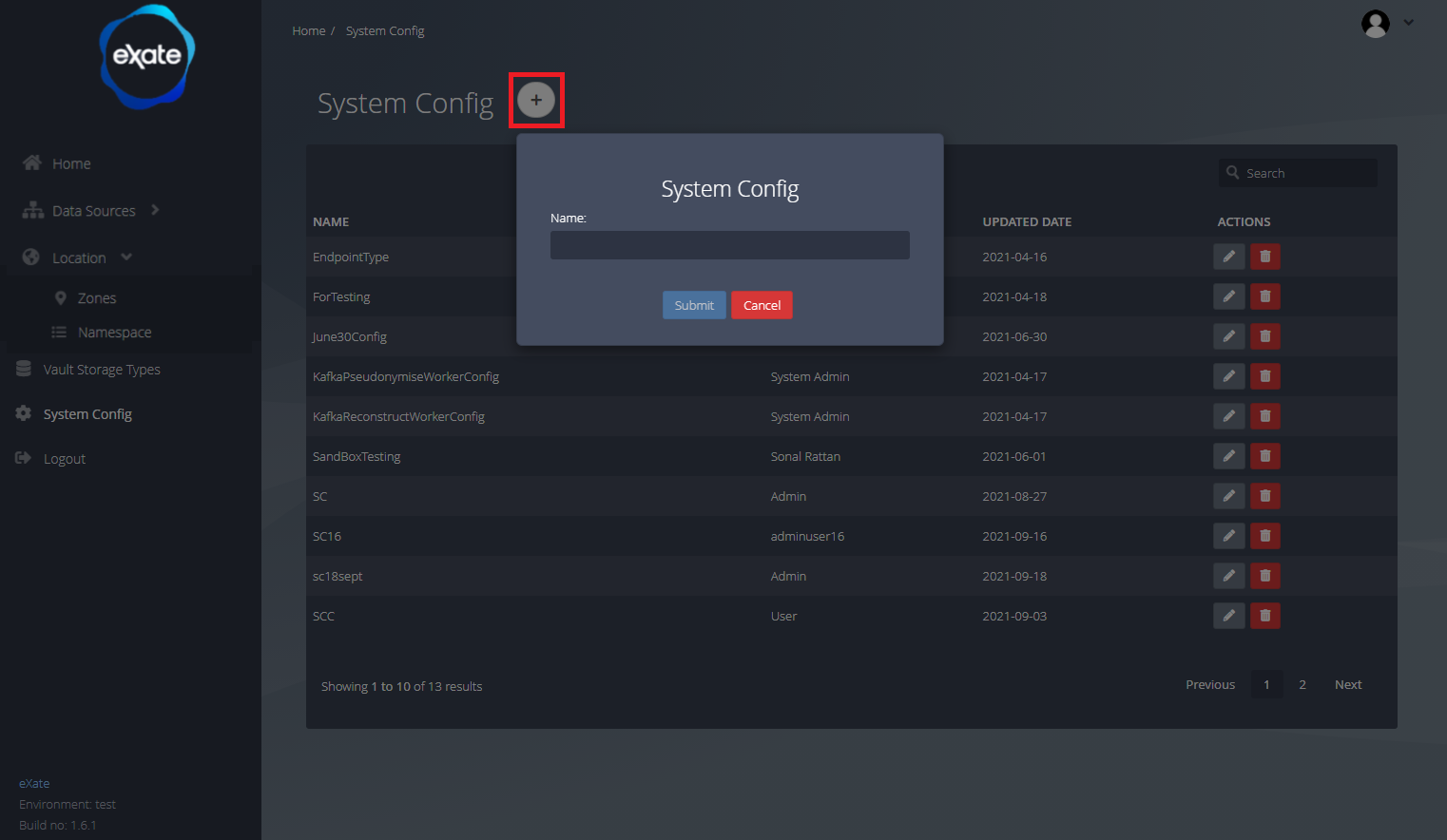
Task: Delete the SandBoxTesting config via trash icon
Action: 1264,456
